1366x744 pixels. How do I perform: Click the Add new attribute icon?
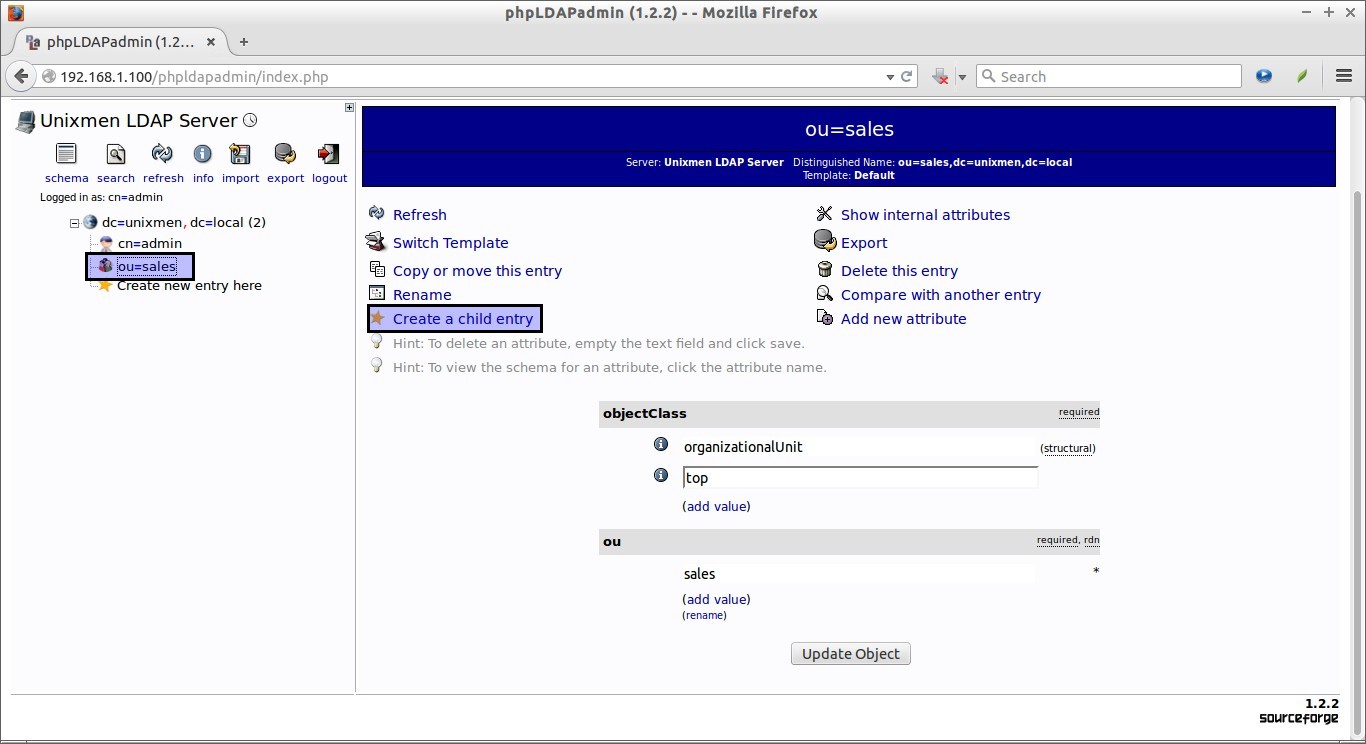click(x=824, y=317)
